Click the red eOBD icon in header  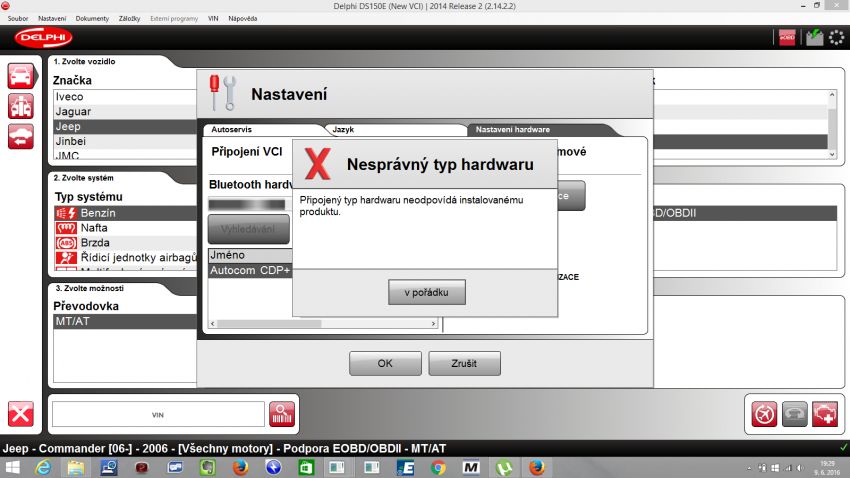pyautogui.click(x=787, y=37)
